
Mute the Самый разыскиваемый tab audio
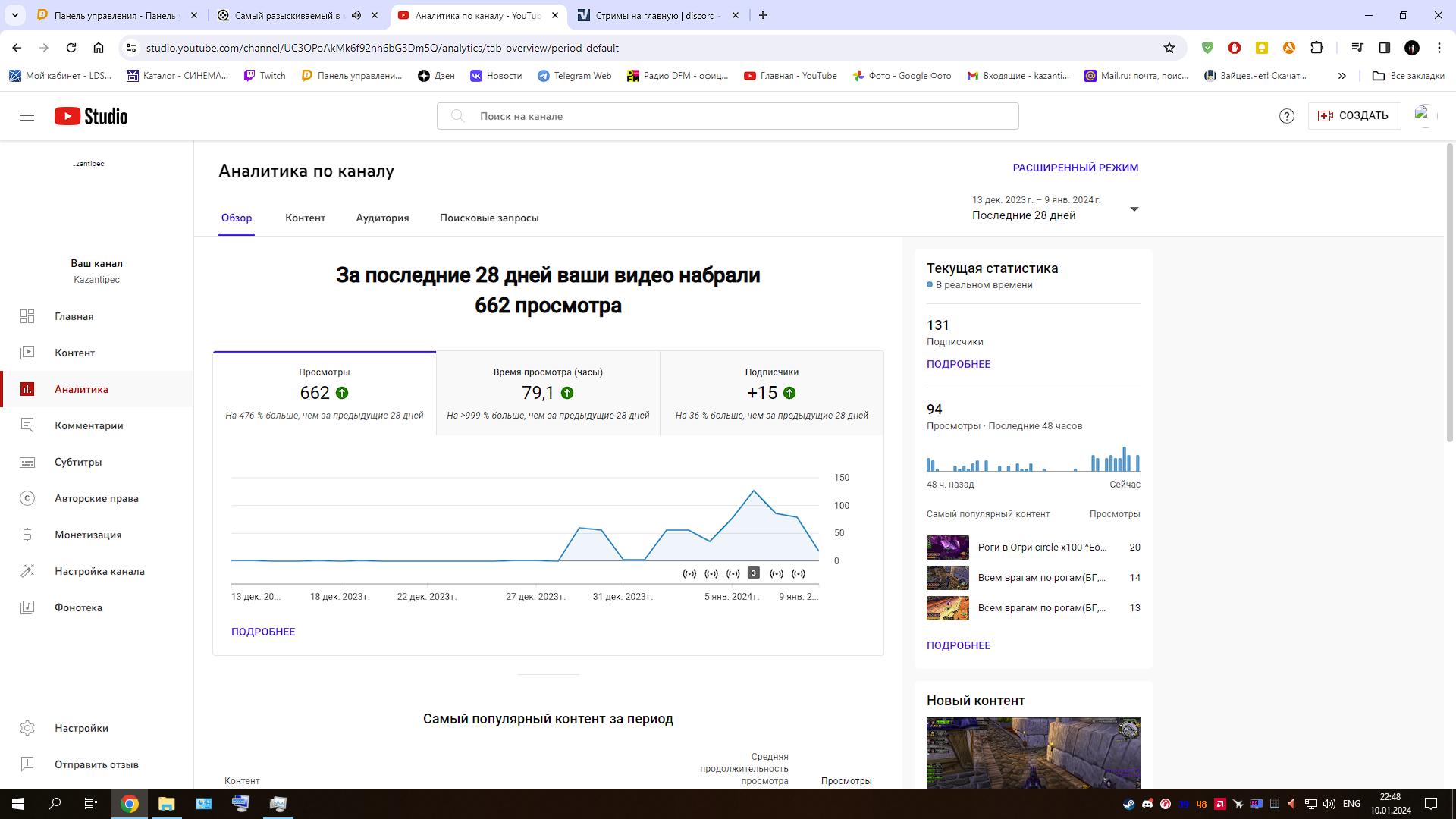point(356,15)
